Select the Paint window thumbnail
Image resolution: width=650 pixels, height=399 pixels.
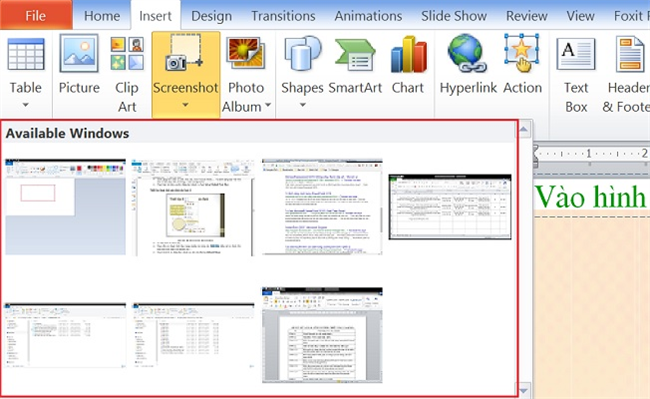point(65,207)
